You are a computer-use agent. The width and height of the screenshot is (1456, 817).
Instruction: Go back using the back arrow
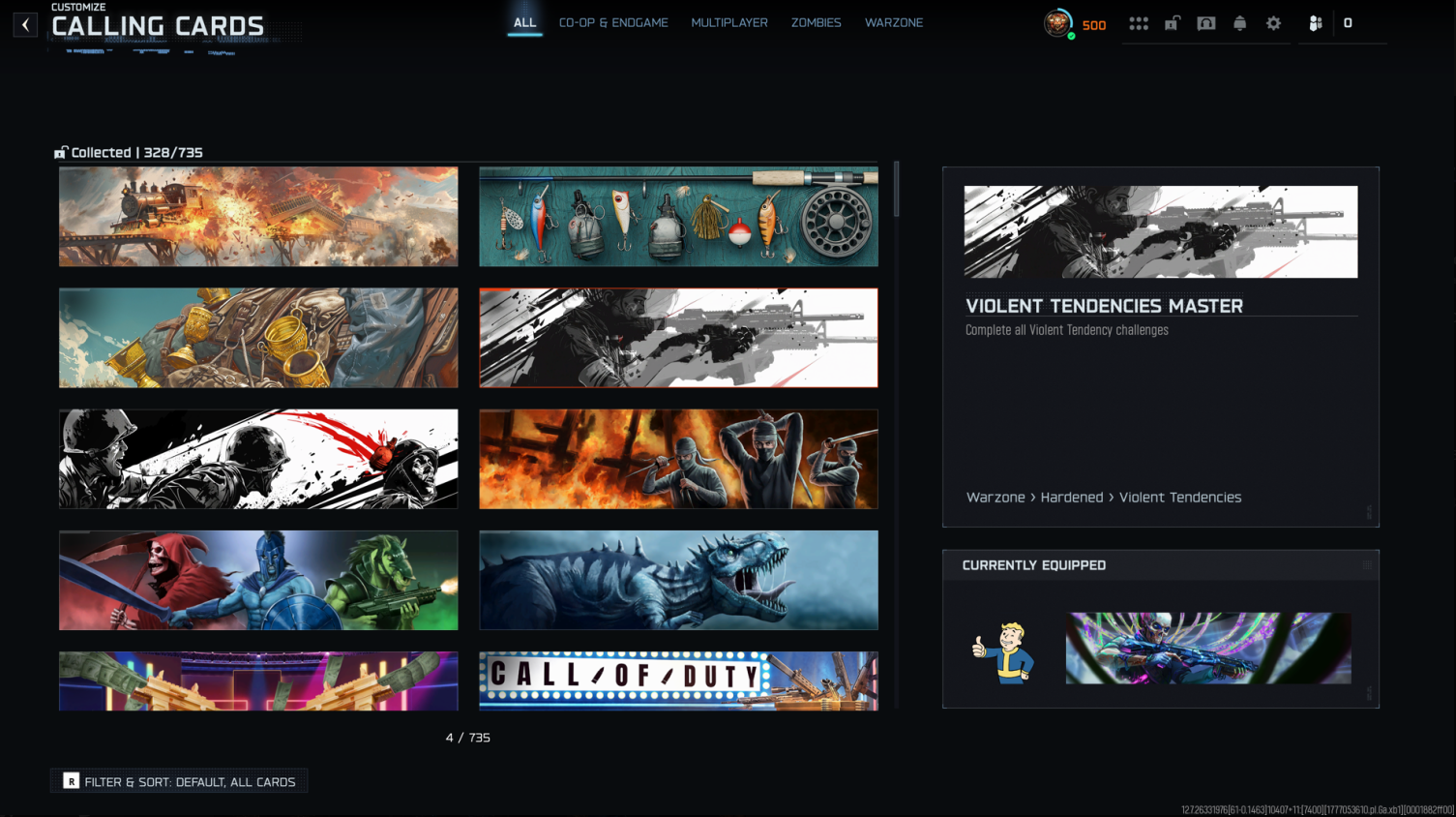(25, 24)
